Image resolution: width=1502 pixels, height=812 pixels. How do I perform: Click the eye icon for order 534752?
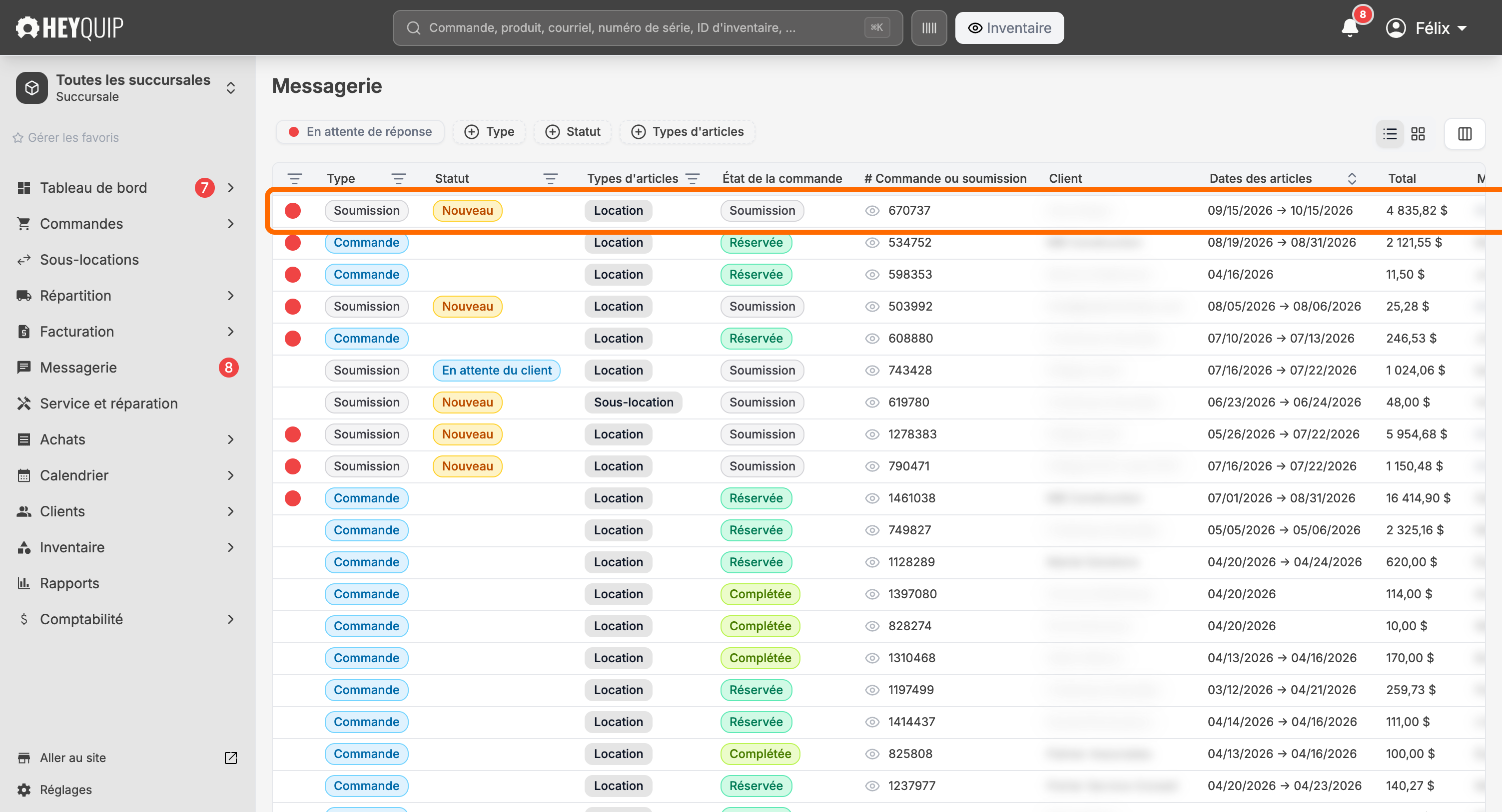[872, 243]
